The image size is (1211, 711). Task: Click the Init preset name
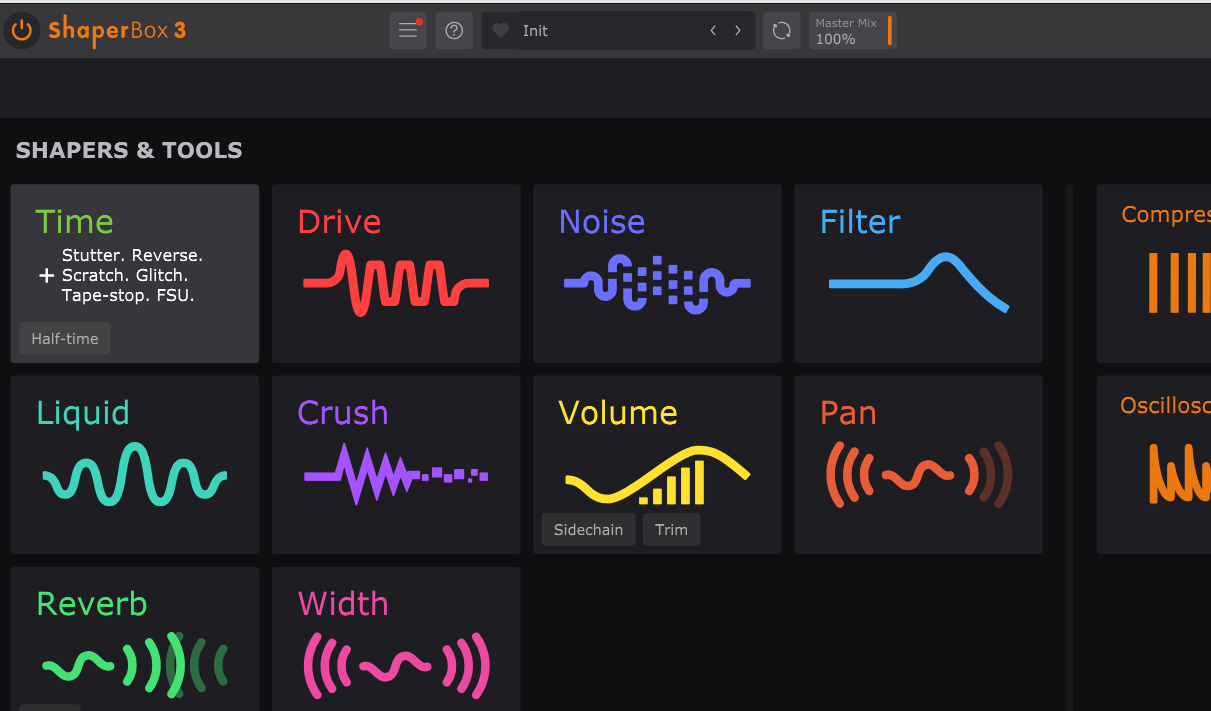tap(536, 31)
